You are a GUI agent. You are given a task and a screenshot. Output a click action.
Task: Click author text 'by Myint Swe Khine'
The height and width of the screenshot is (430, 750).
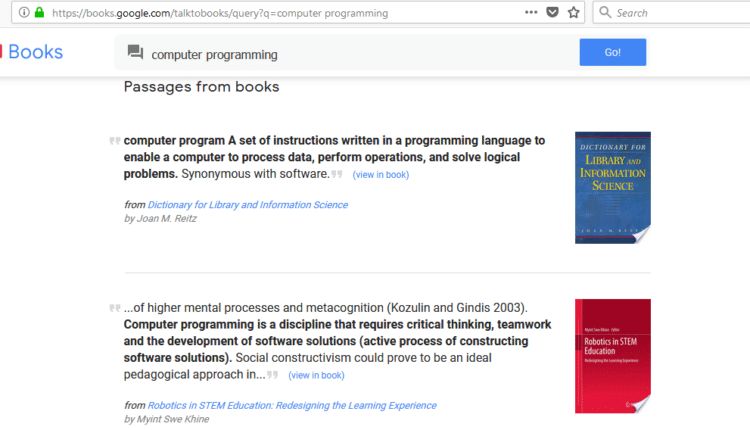point(166,419)
